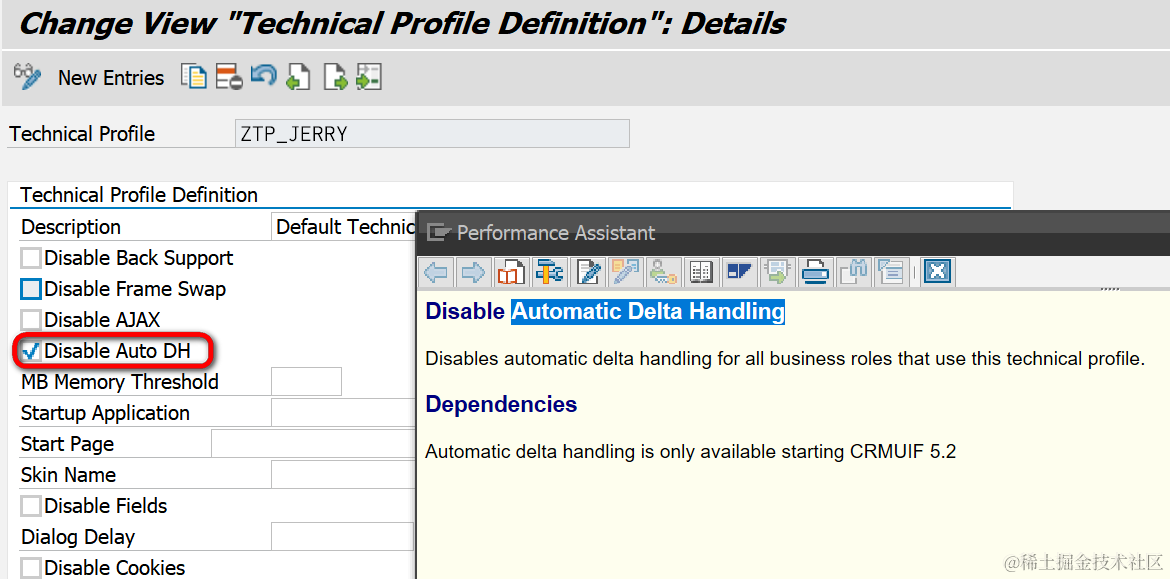
Task: Tick the Disable Cookies checkbox
Action: (31, 569)
